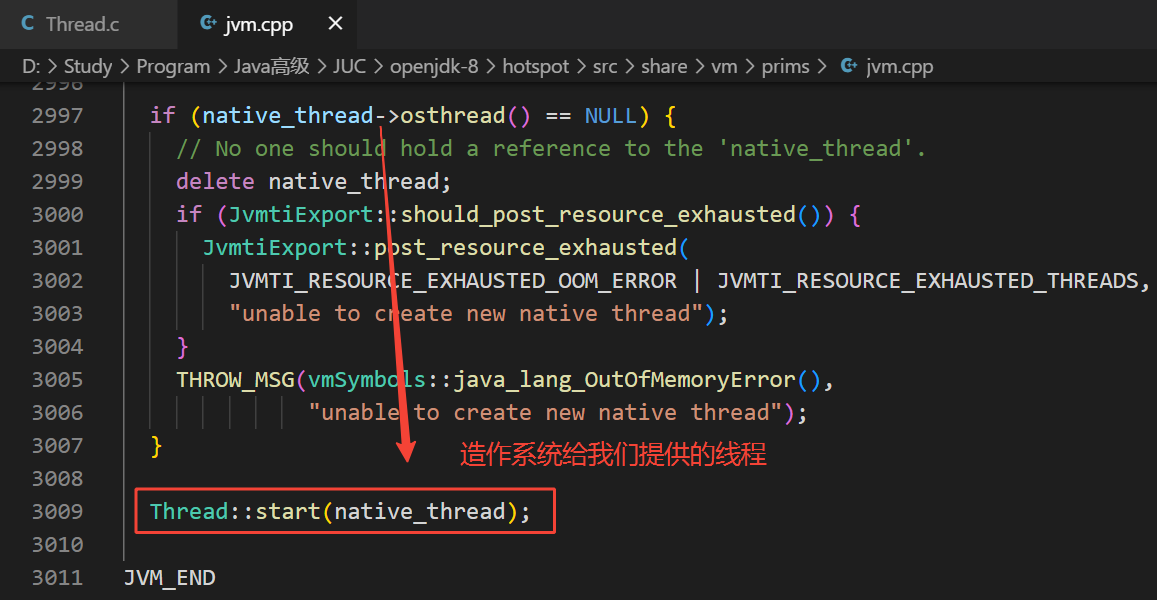The image size is (1157, 600).
Task: Click the comment text 'No one should hold'
Action: 334,148
